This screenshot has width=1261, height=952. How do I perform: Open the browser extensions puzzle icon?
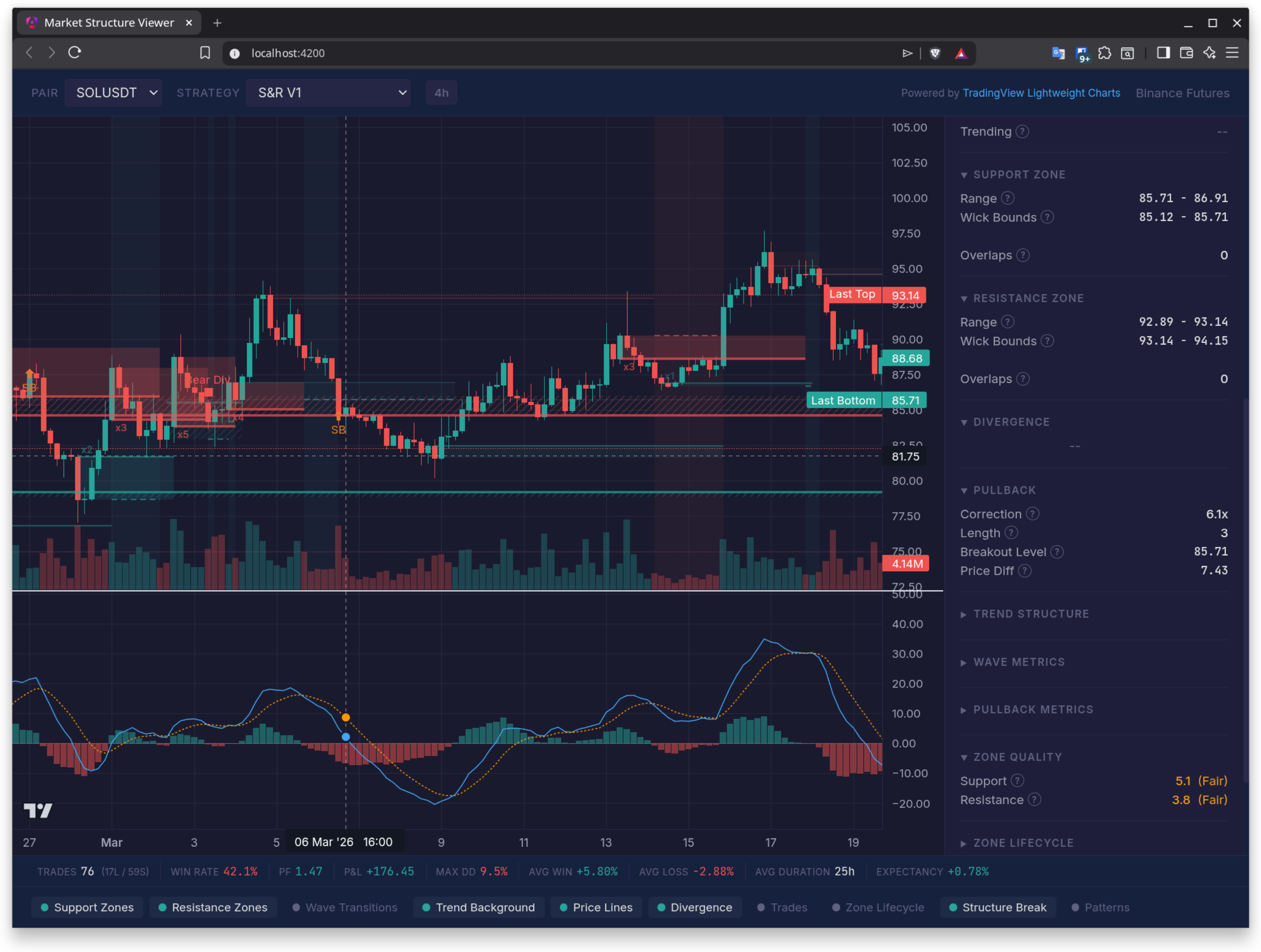point(1105,53)
